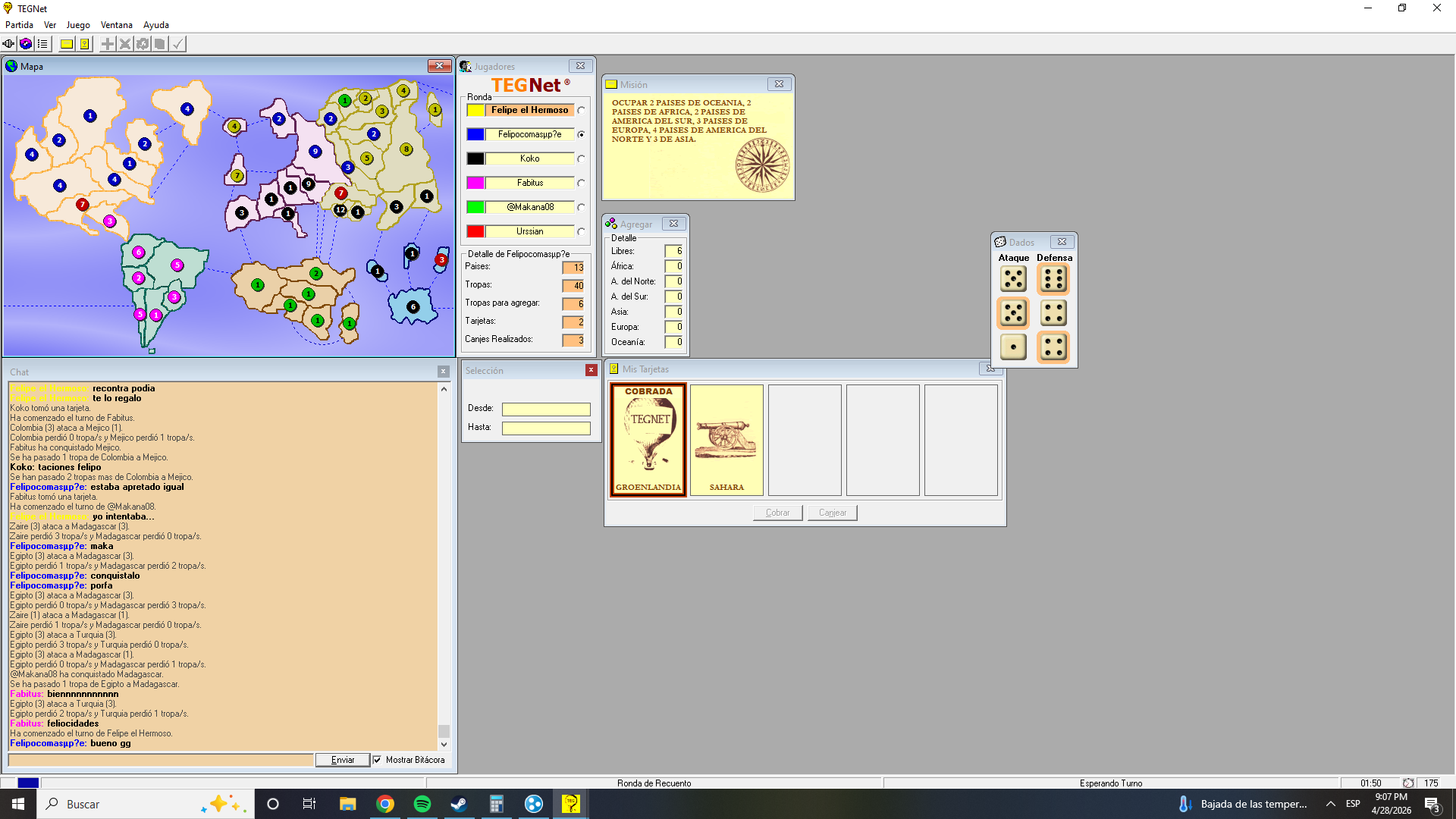Click the yellow mission card toolbar icon
The width and height of the screenshot is (1456, 819).
[x=67, y=44]
